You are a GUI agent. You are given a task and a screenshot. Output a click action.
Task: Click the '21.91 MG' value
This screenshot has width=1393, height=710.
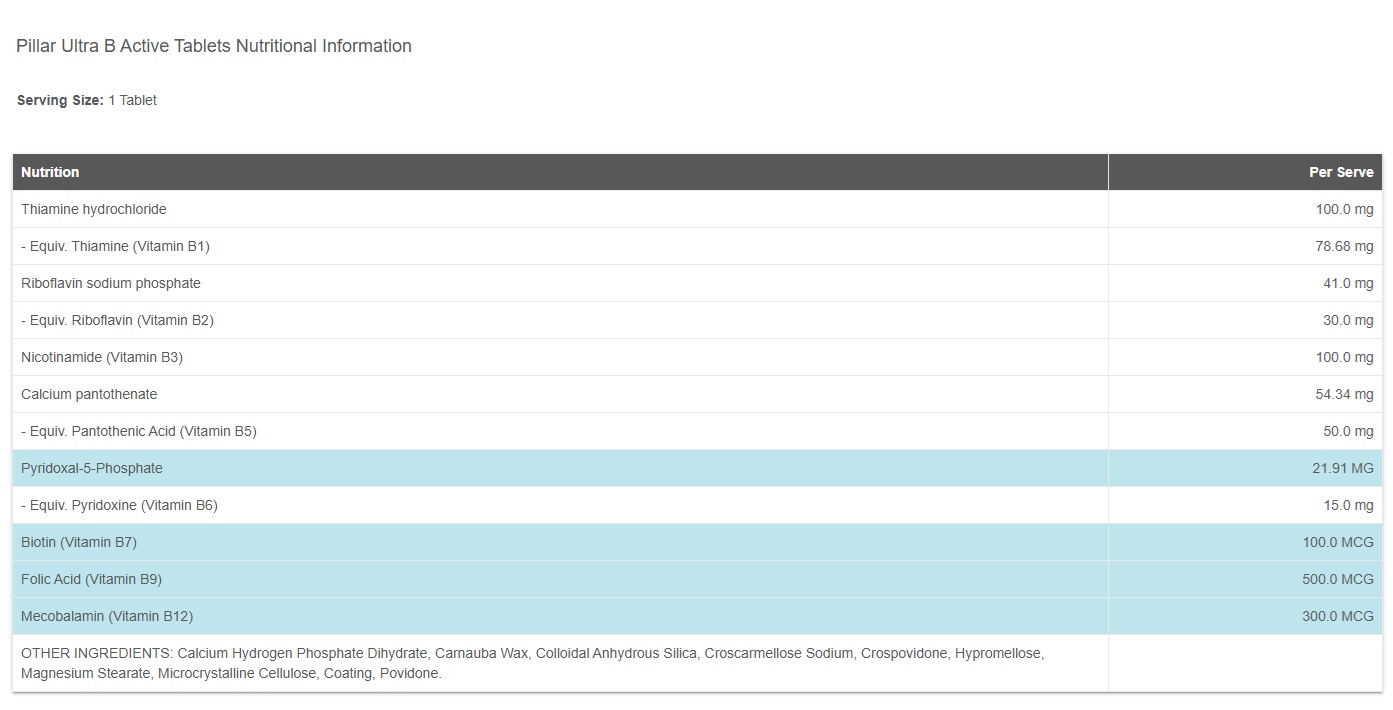[x=1342, y=468]
